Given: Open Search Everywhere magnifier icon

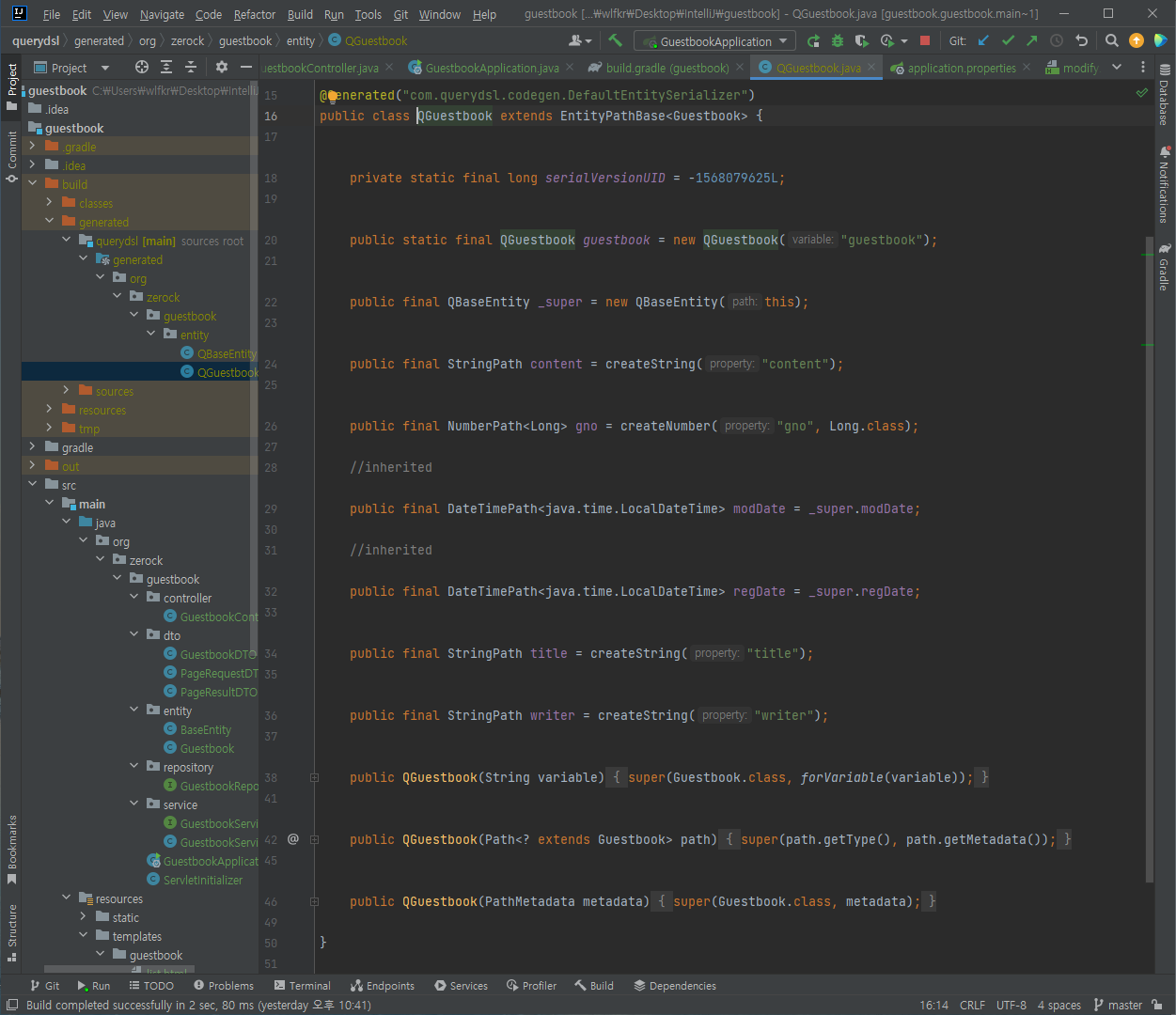Looking at the screenshot, I should (x=1112, y=40).
